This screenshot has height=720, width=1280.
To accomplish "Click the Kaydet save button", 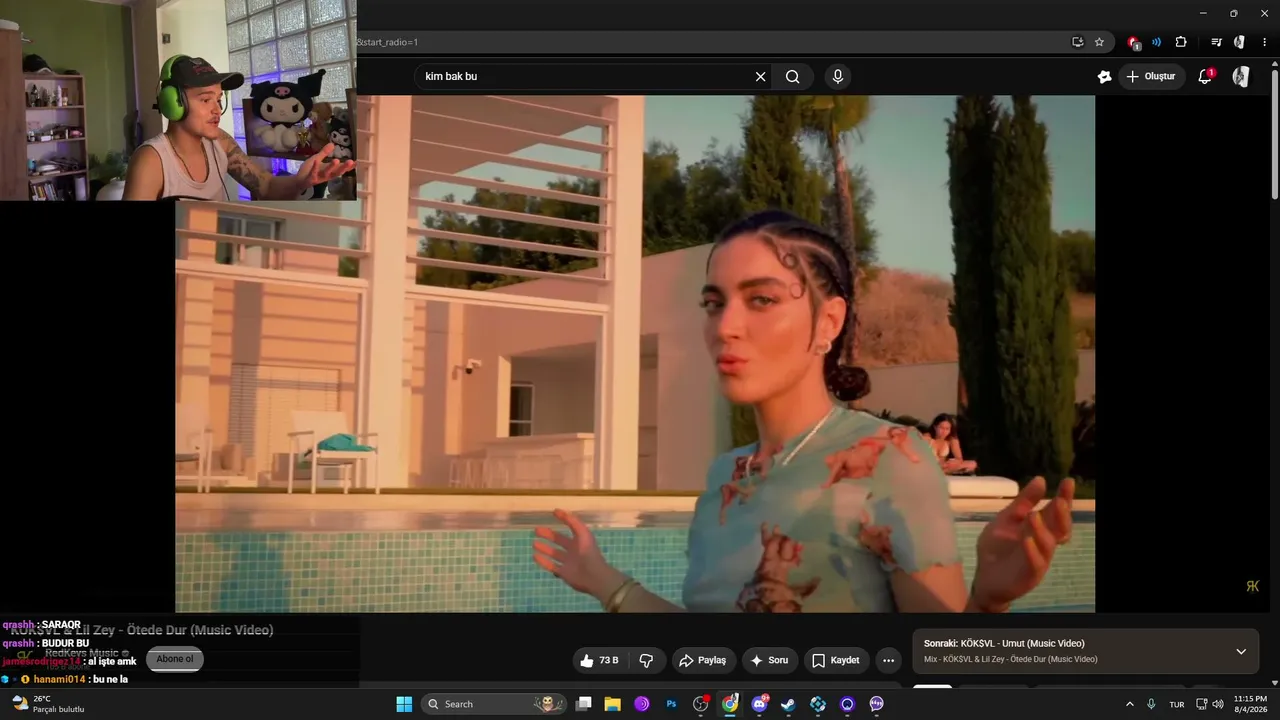I will 836,660.
